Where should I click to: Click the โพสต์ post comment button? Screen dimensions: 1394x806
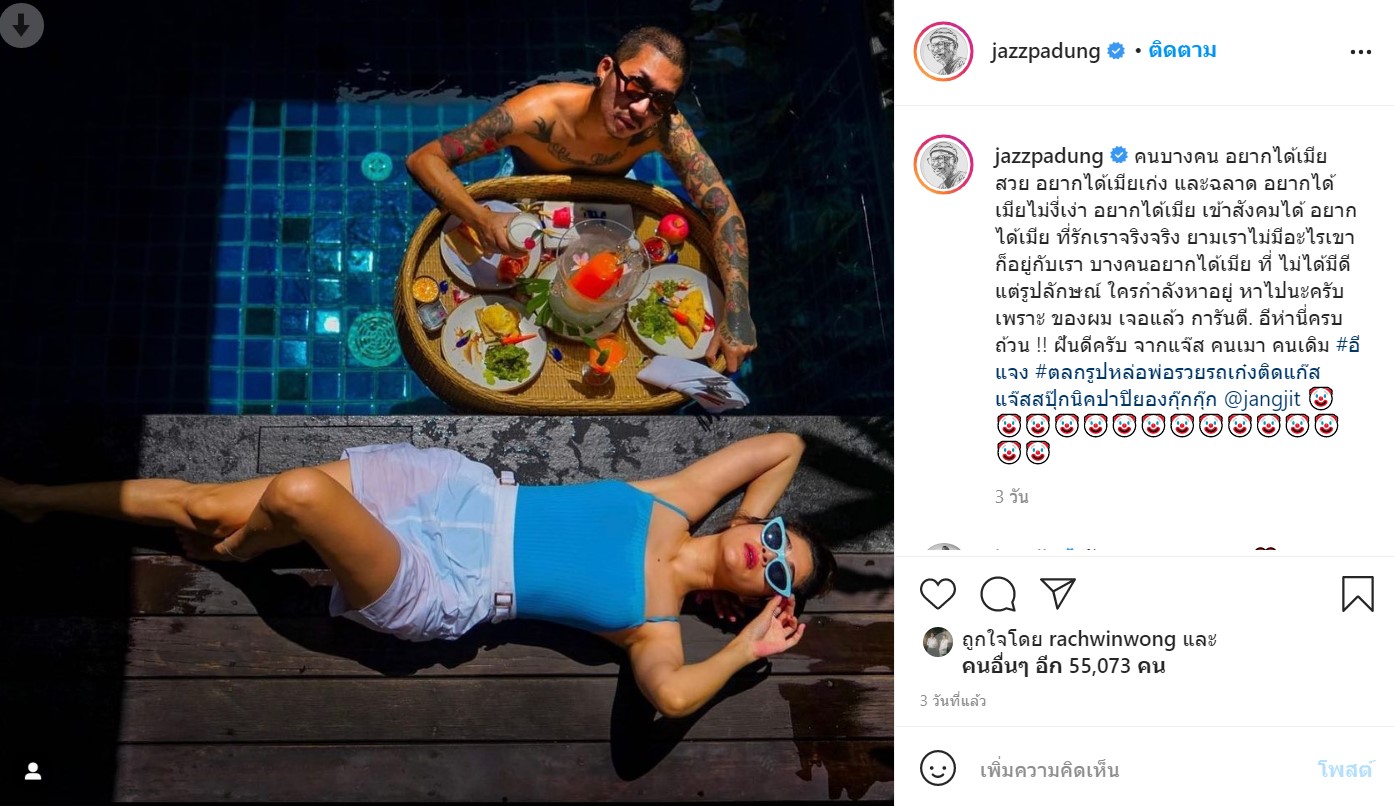(x=1345, y=769)
